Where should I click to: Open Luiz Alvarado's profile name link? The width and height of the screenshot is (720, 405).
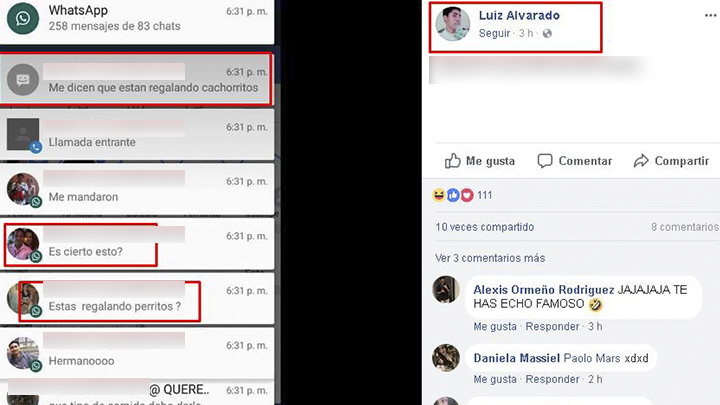coord(519,16)
